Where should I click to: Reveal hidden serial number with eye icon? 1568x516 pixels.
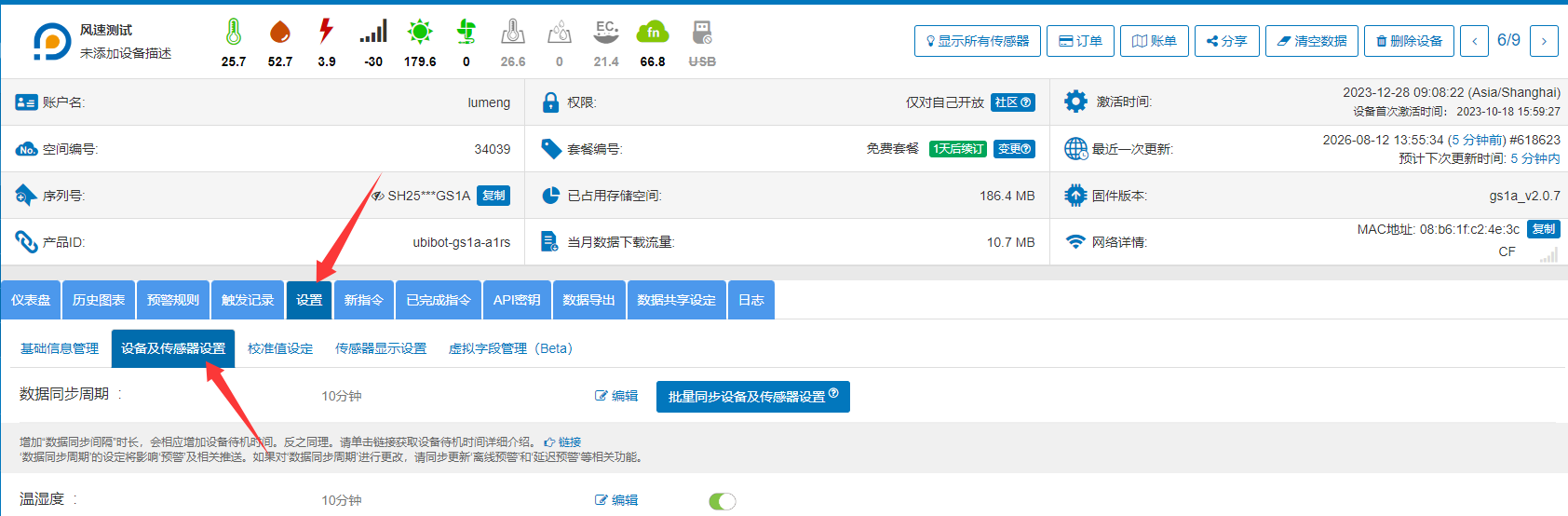[377, 196]
